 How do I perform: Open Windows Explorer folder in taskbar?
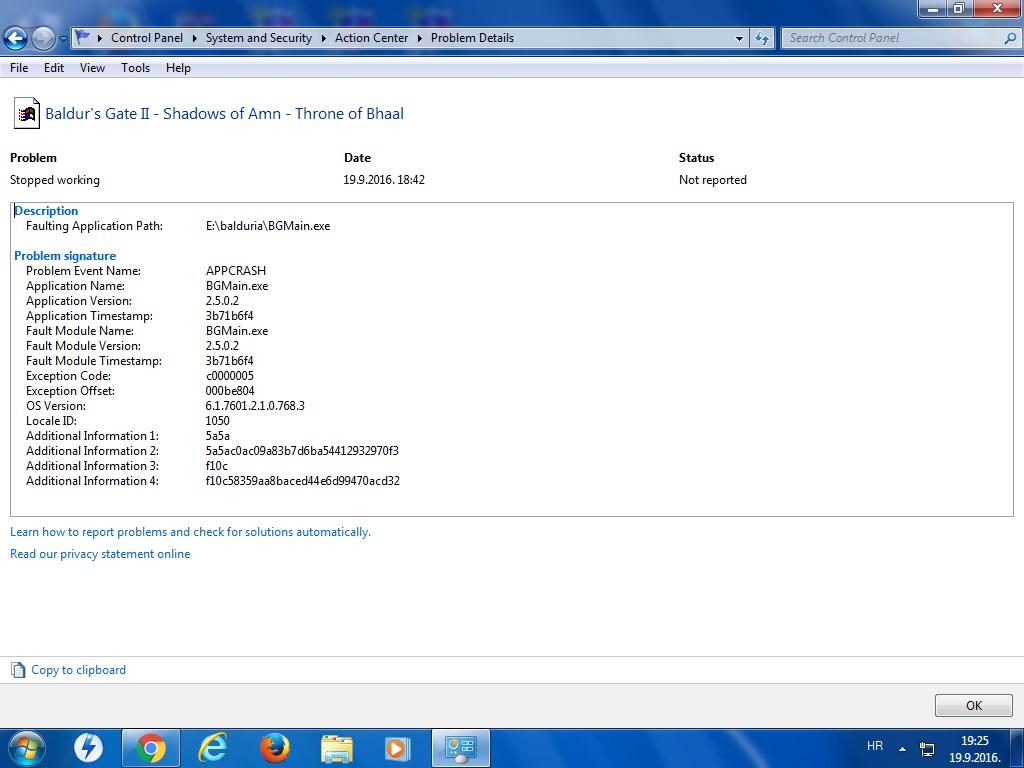tap(337, 748)
